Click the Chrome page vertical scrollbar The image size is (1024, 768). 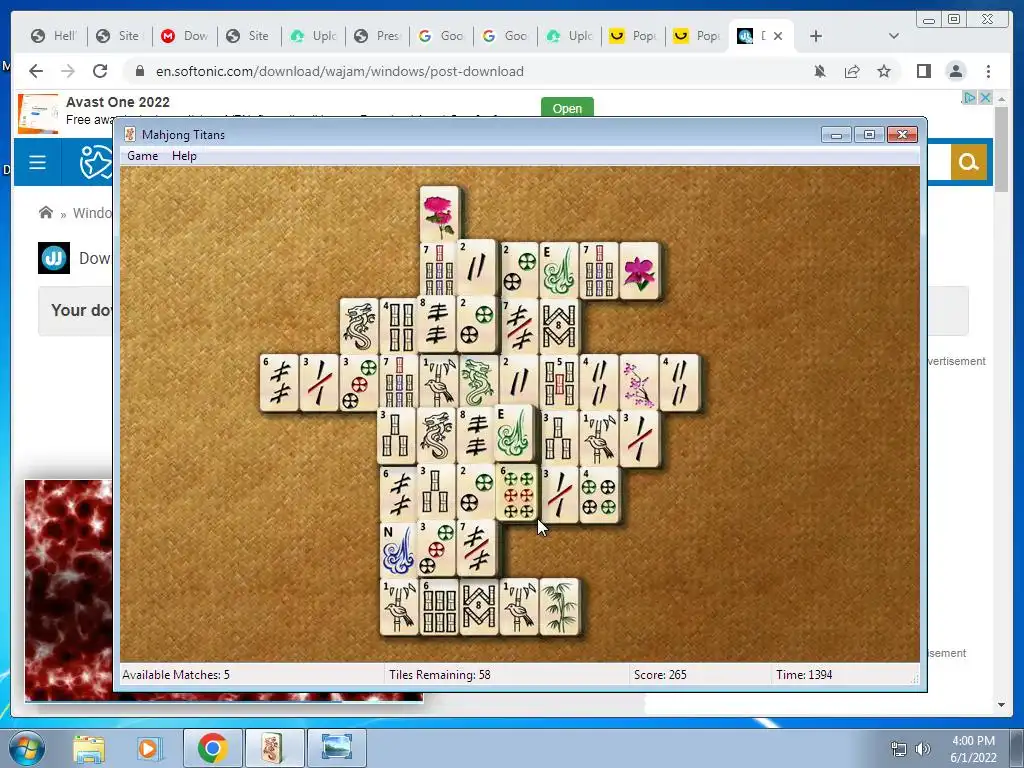point(1002,150)
